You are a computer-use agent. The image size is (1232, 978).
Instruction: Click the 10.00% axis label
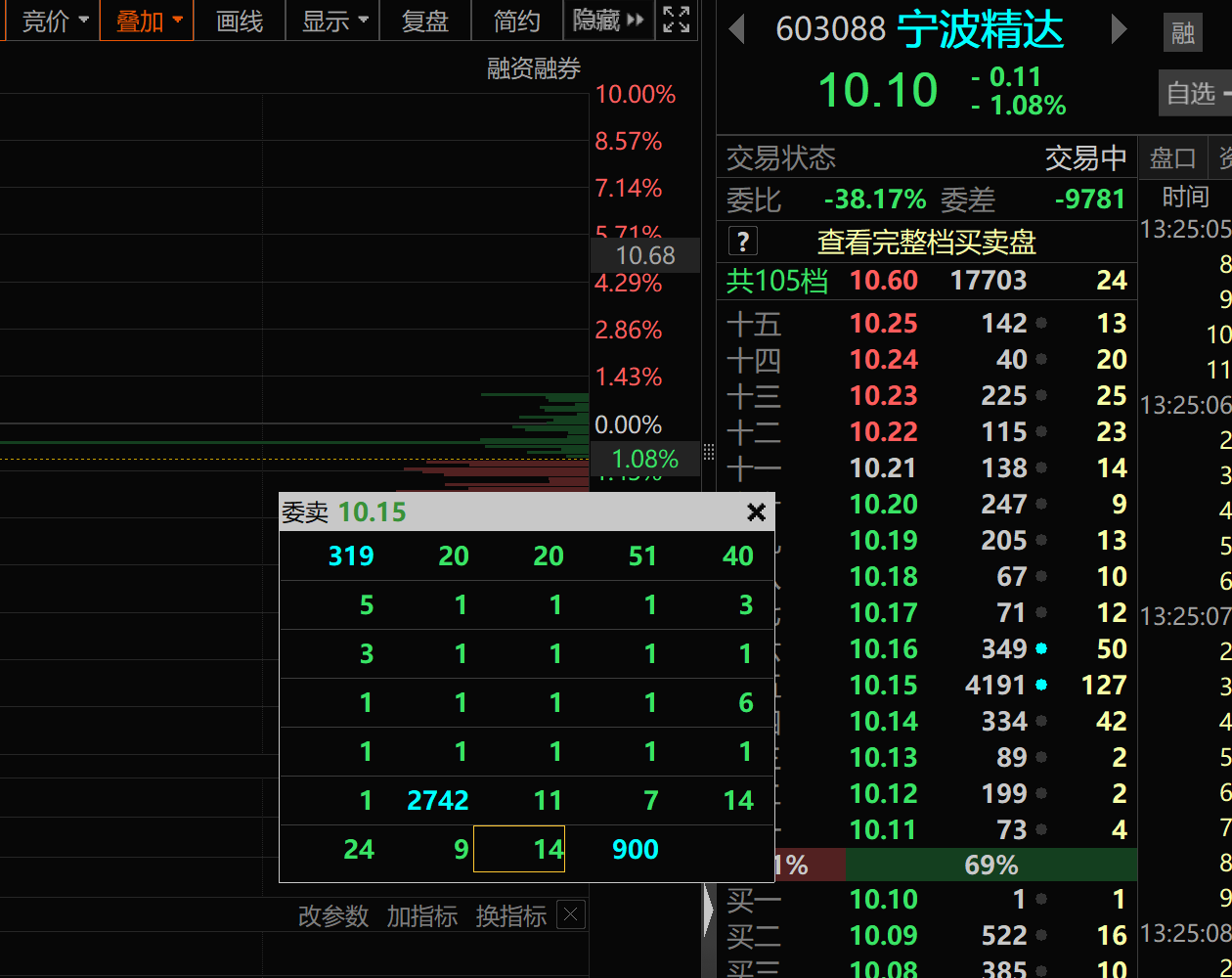(636, 95)
